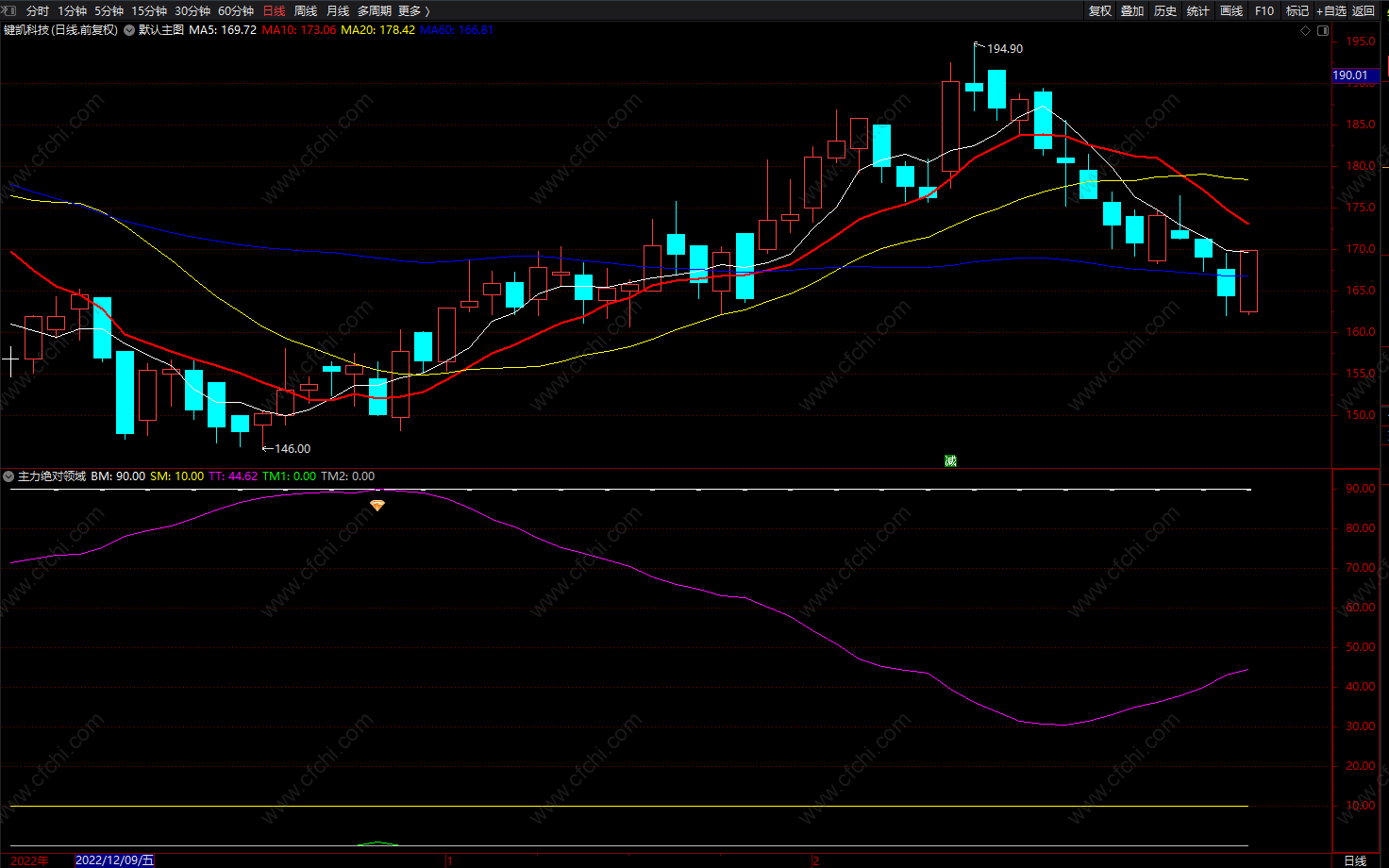Click the tall red candle below 194.90
The height and width of the screenshot is (868, 1389).
point(951,126)
